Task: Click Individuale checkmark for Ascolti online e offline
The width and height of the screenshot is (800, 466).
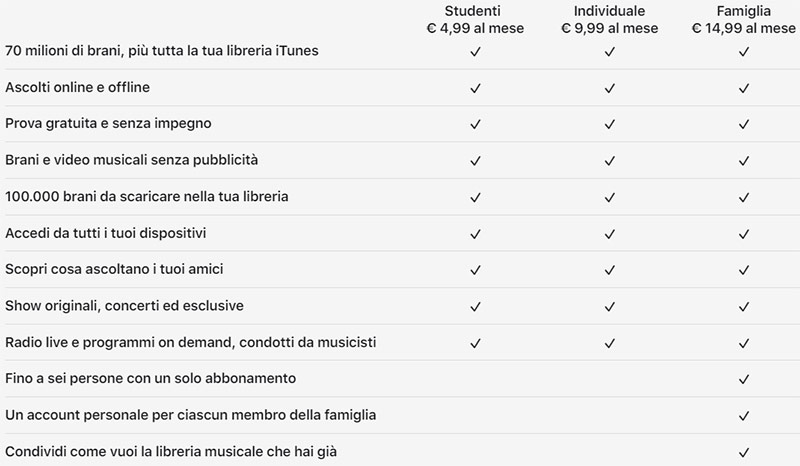Action: click(x=609, y=88)
